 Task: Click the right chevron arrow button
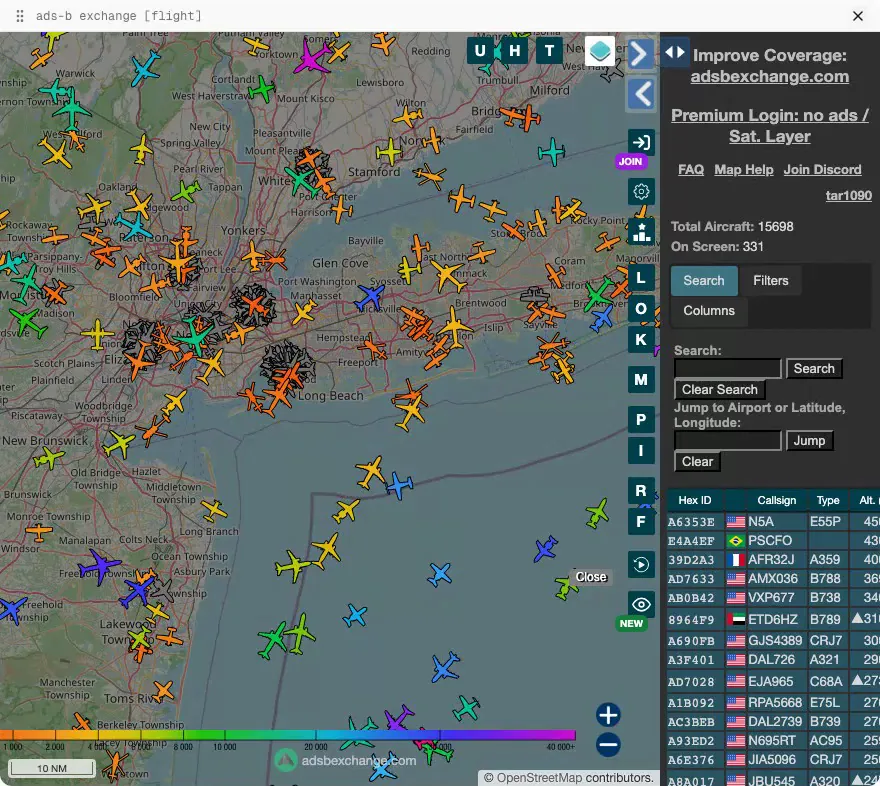point(640,54)
